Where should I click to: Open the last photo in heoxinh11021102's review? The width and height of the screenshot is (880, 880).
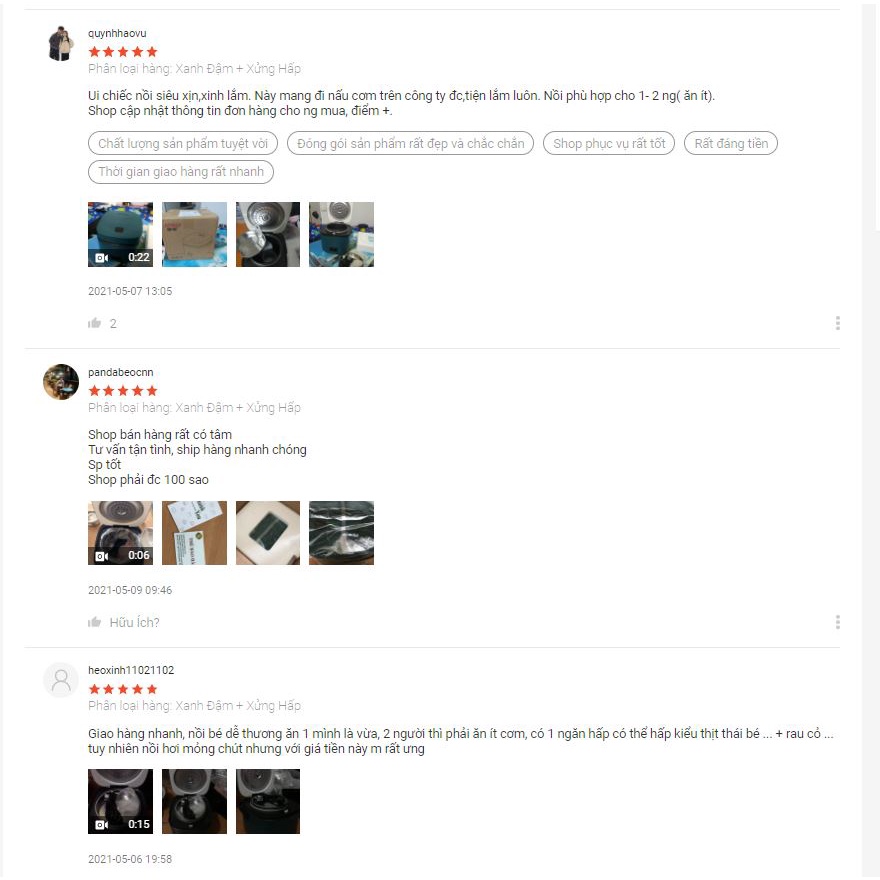[x=268, y=801]
